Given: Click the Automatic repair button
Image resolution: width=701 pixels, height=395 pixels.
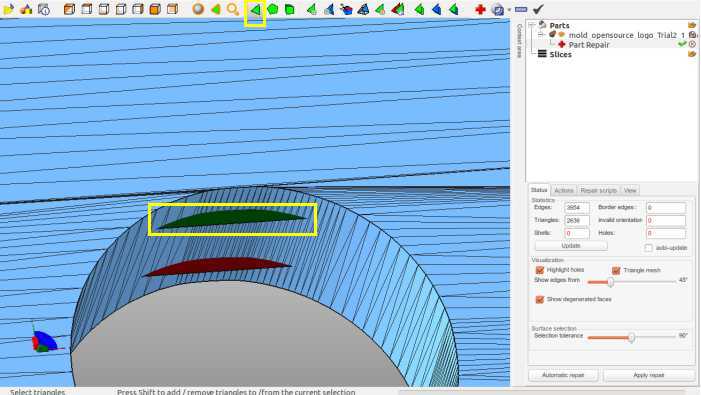Looking at the screenshot, I should 563,375.
